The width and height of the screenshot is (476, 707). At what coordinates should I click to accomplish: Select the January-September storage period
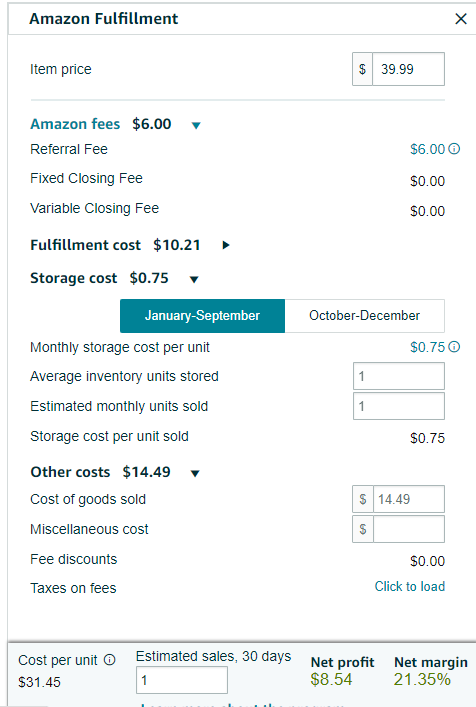click(x=202, y=316)
